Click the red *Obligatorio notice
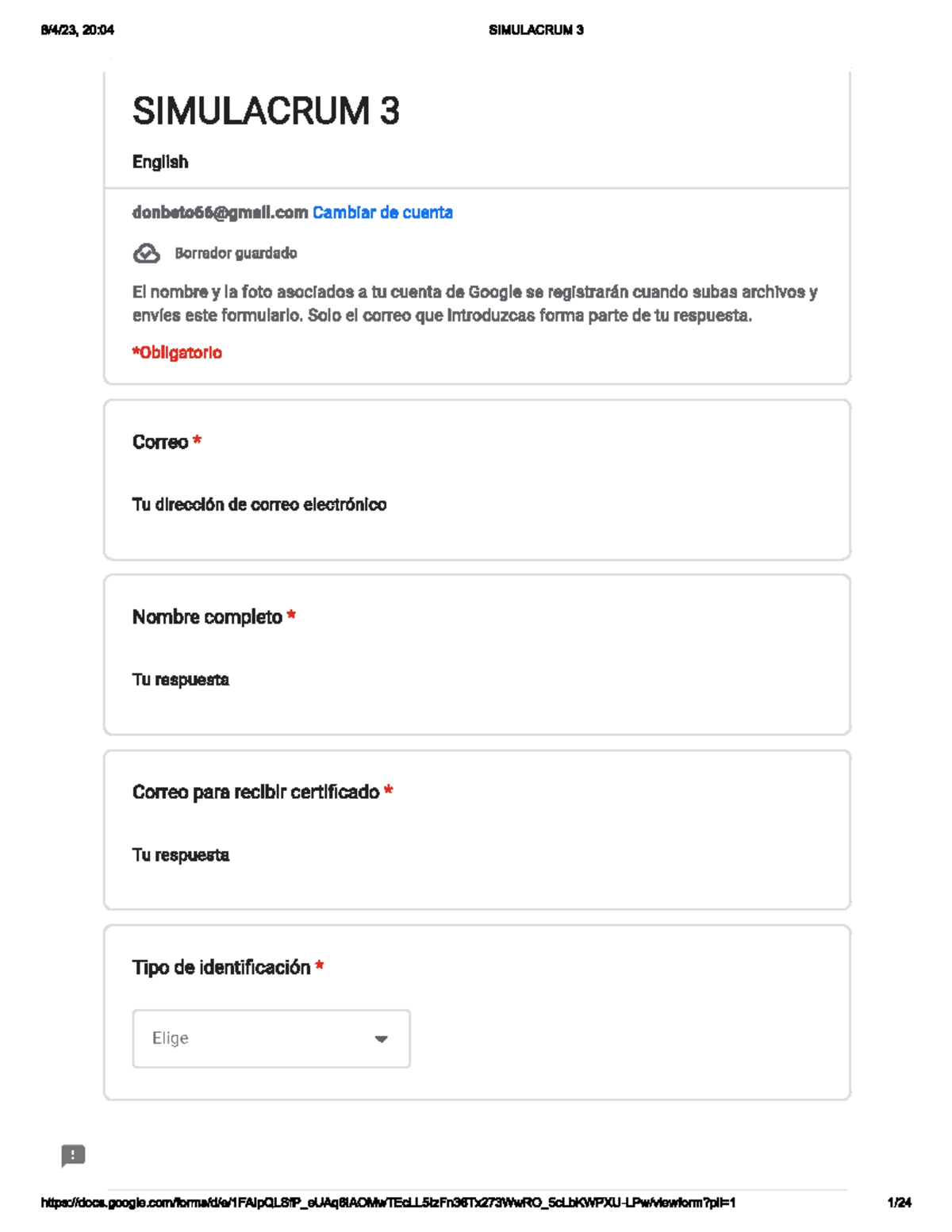Viewport: 952px width, 1232px height. pos(177,353)
